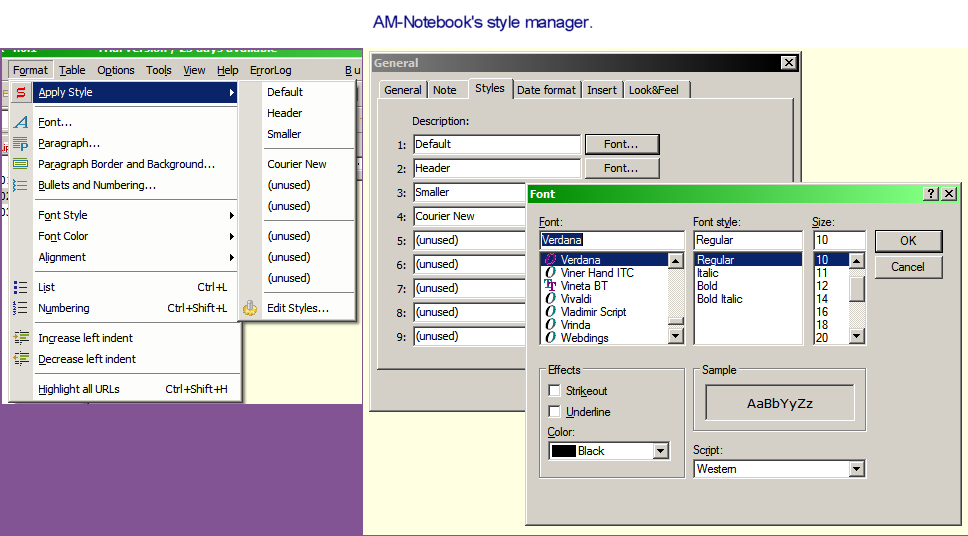
Task: Click the Increase left indent icon
Action: point(20,338)
